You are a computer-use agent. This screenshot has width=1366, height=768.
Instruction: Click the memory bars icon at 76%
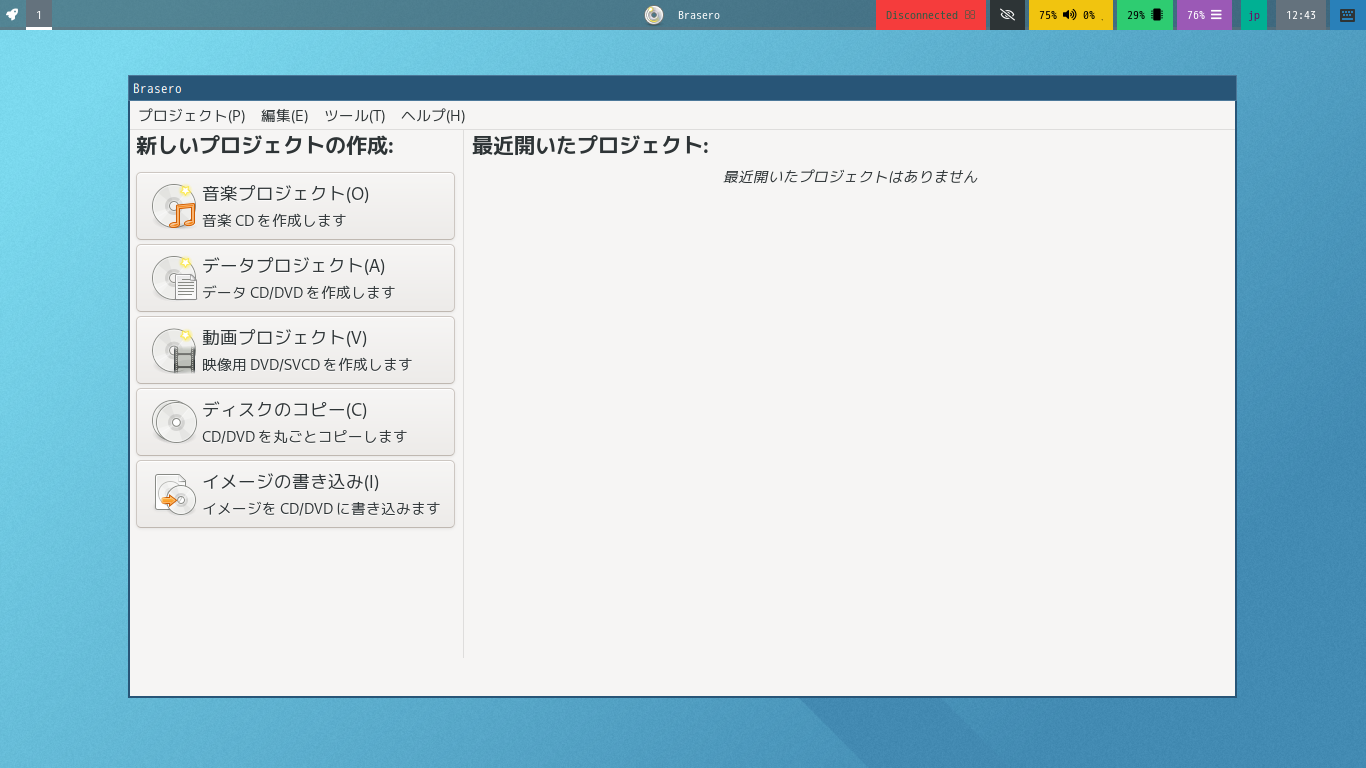pos(1216,15)
